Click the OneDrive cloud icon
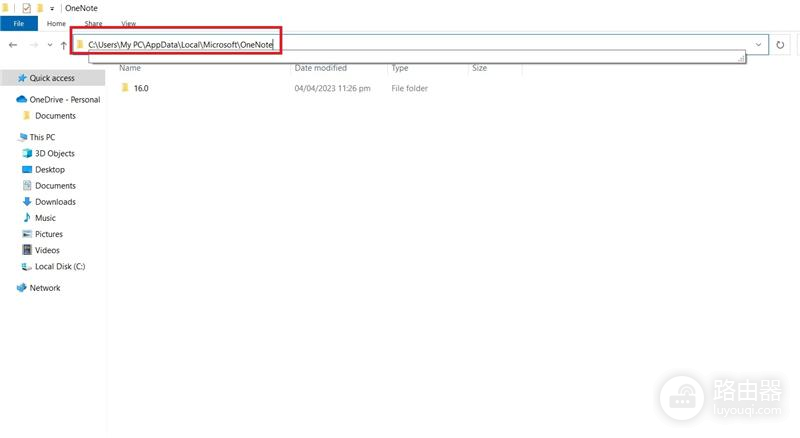The width and height of the screenshot is (800, 438). pyautogui.click(x=21, y=99)
